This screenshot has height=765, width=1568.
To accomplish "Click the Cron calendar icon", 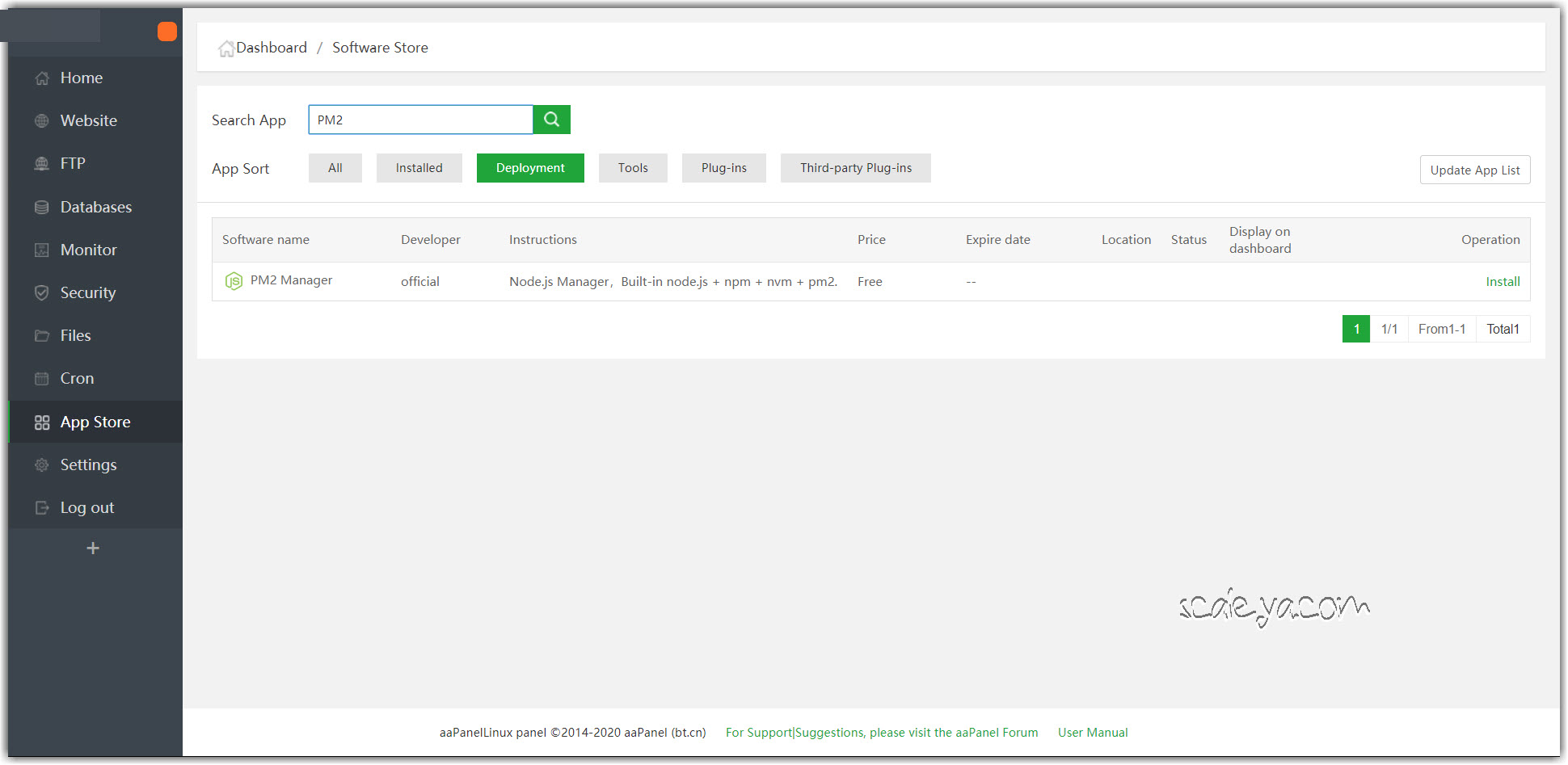I will click(42, 379).
